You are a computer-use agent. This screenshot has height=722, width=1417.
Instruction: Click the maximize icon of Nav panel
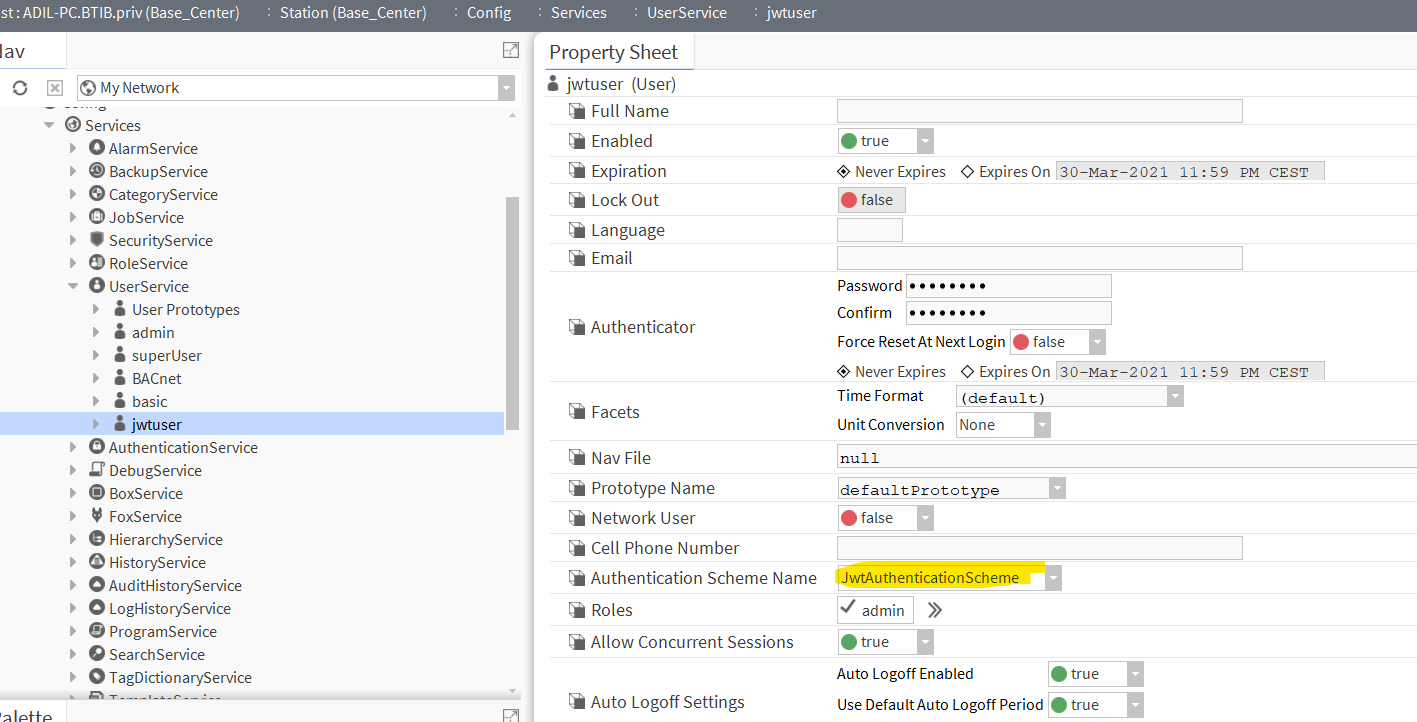[x=510, y=51]
